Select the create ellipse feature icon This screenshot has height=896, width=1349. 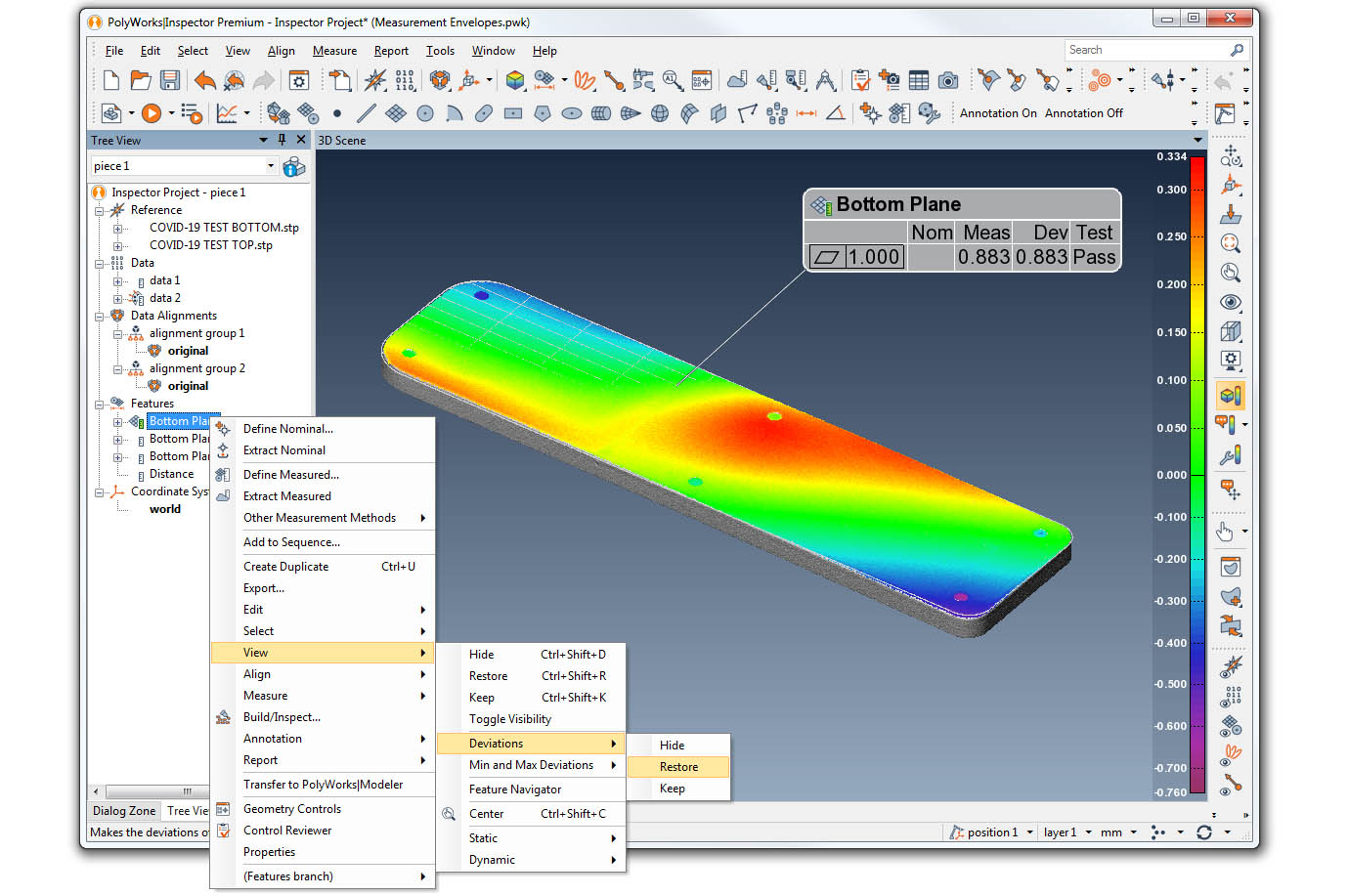[571, 113]
